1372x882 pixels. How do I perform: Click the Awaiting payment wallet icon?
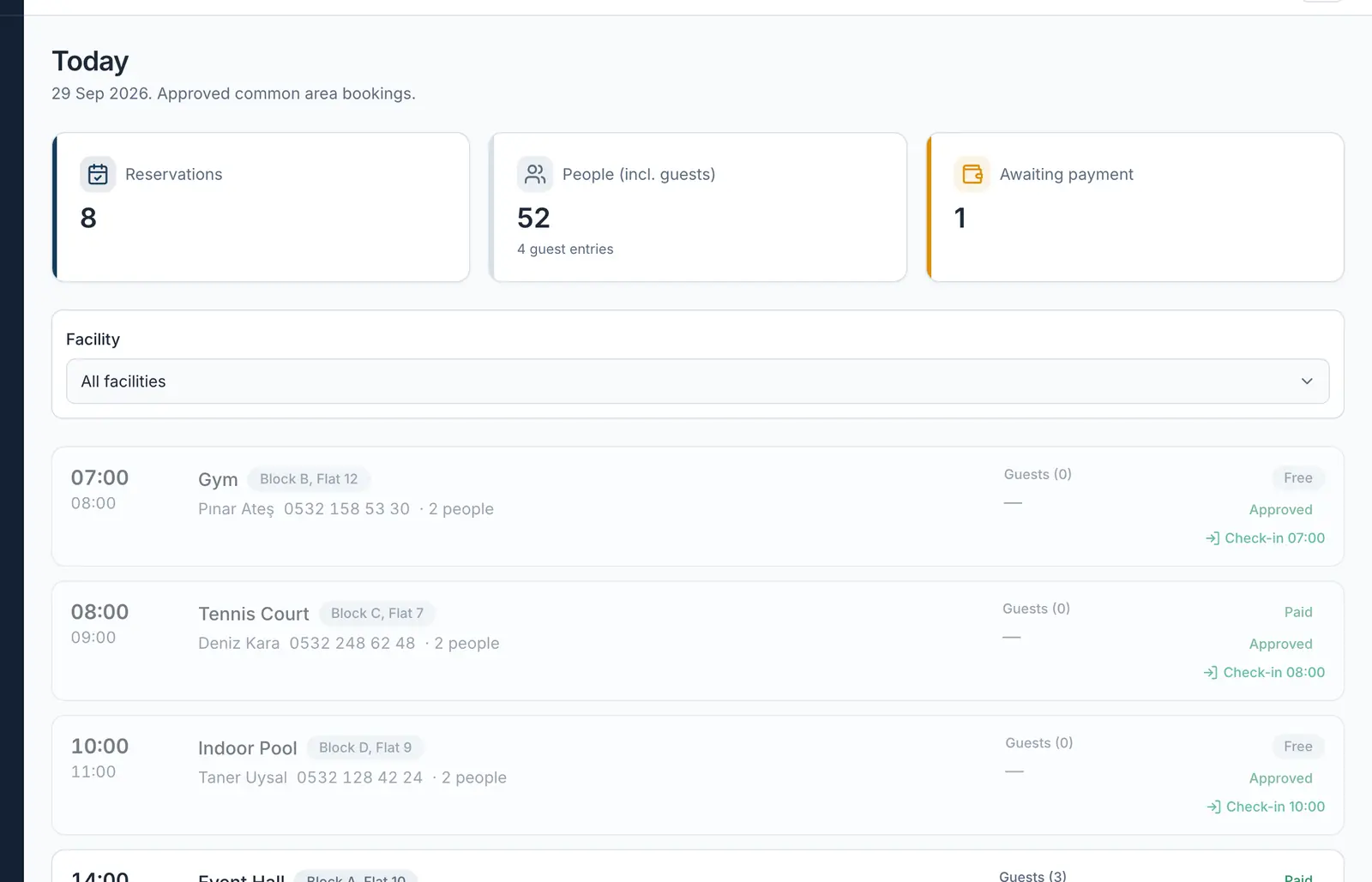(x=972, y=174)
